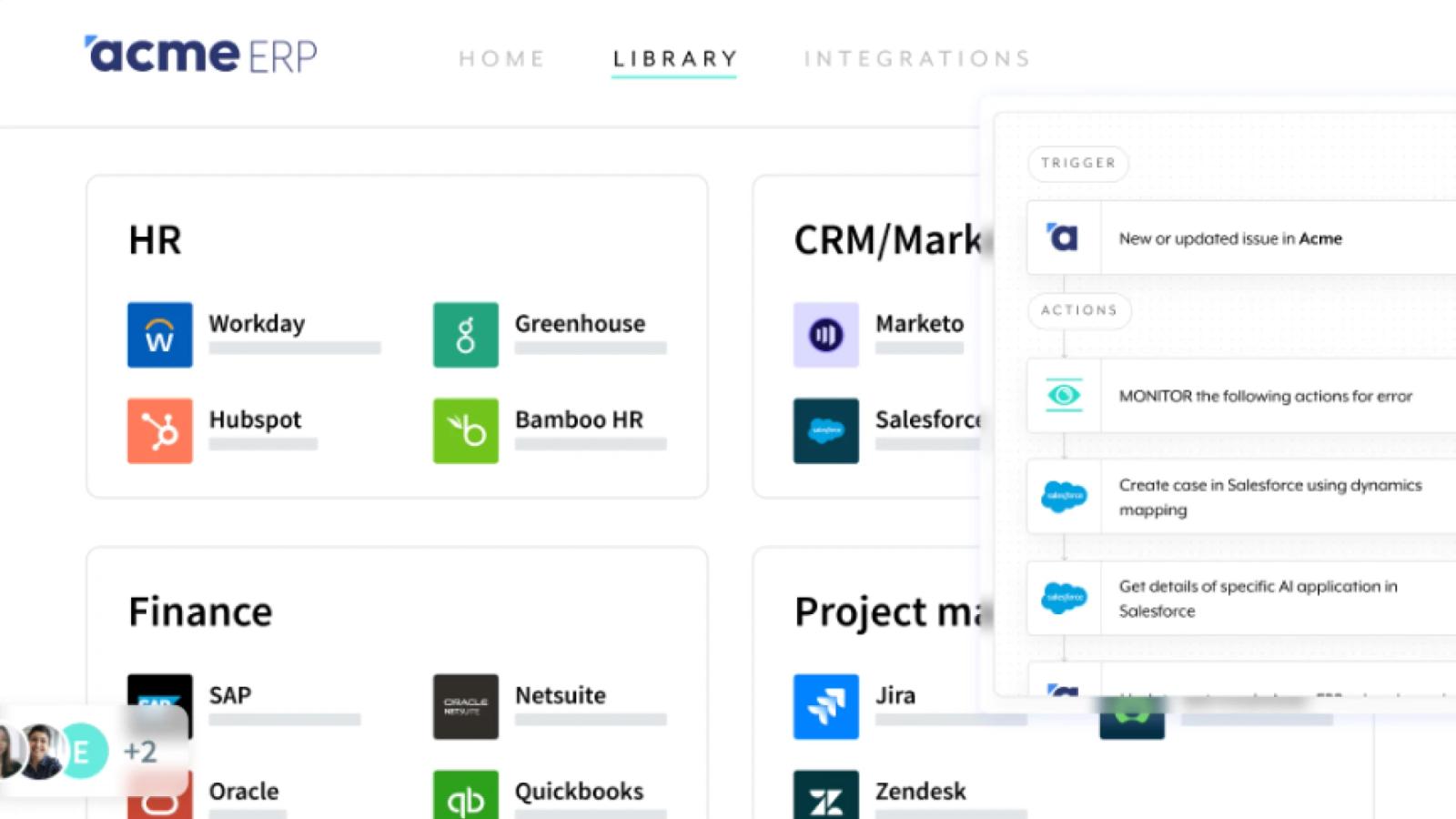Switch to the LIBRARY tab
The width and height of the screenshot is (1456, 819).
point(674,59)
